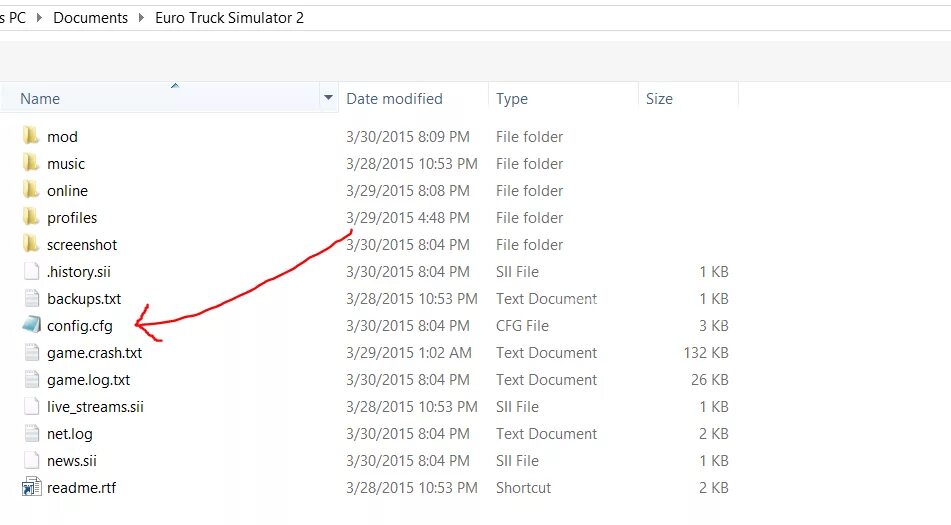Image resolution: width=951 pixels, height=525 pixels.
Task: Open the mod folder icon
Action: 31,136
